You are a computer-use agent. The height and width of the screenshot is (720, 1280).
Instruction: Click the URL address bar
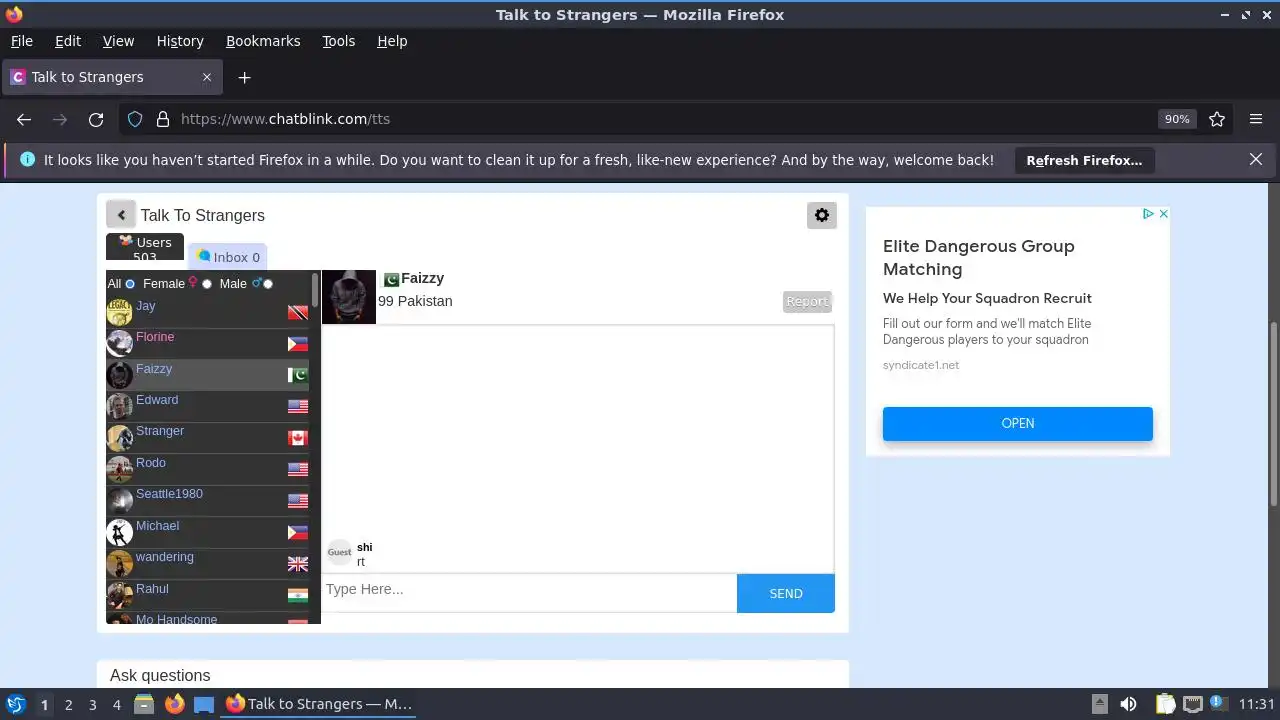click(x=660, y=119)
